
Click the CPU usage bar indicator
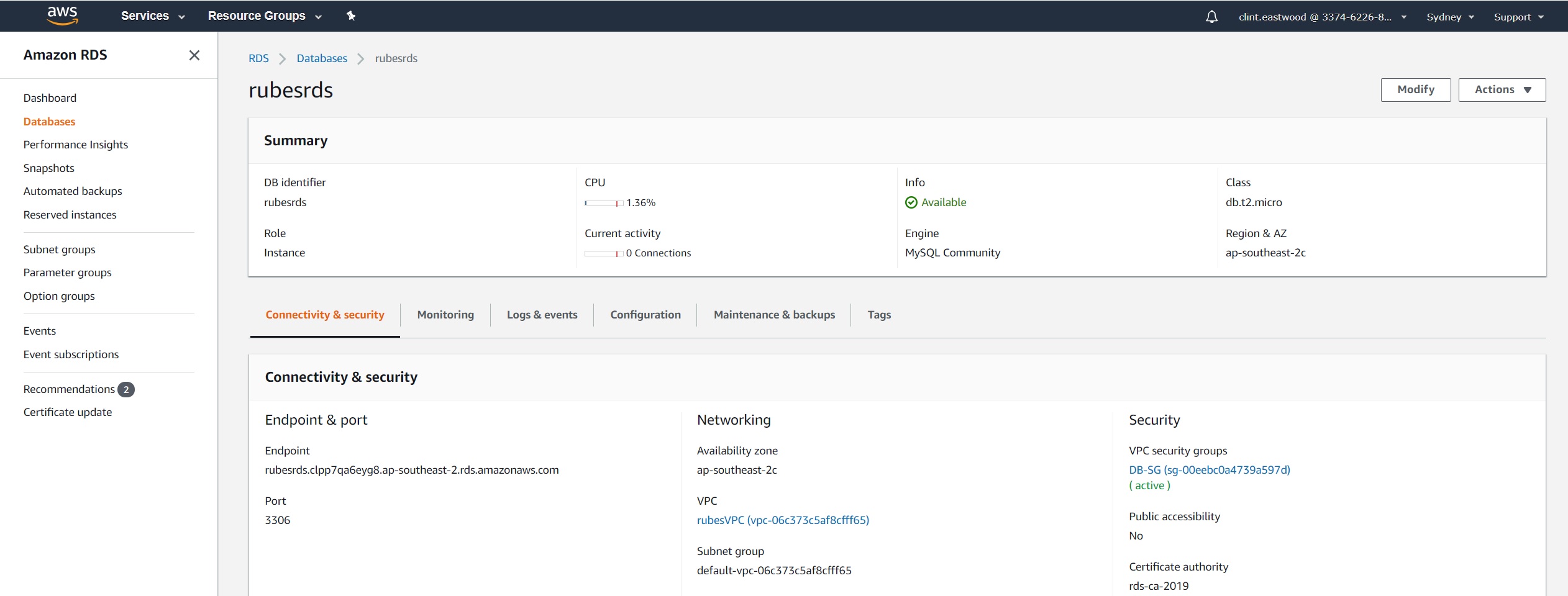[603, 203]
